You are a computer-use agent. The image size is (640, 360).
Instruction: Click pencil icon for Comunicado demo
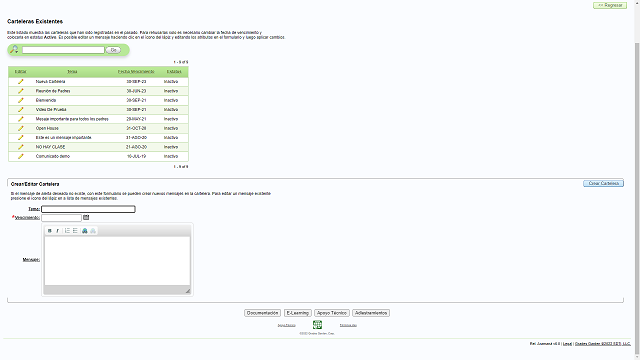pos(20,156)
